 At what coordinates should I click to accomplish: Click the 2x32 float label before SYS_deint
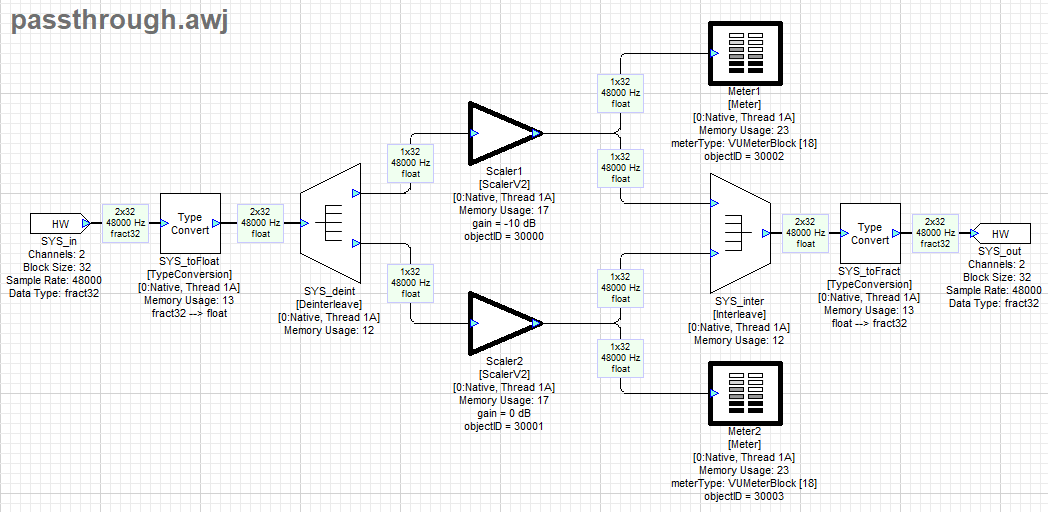point(259,223)
